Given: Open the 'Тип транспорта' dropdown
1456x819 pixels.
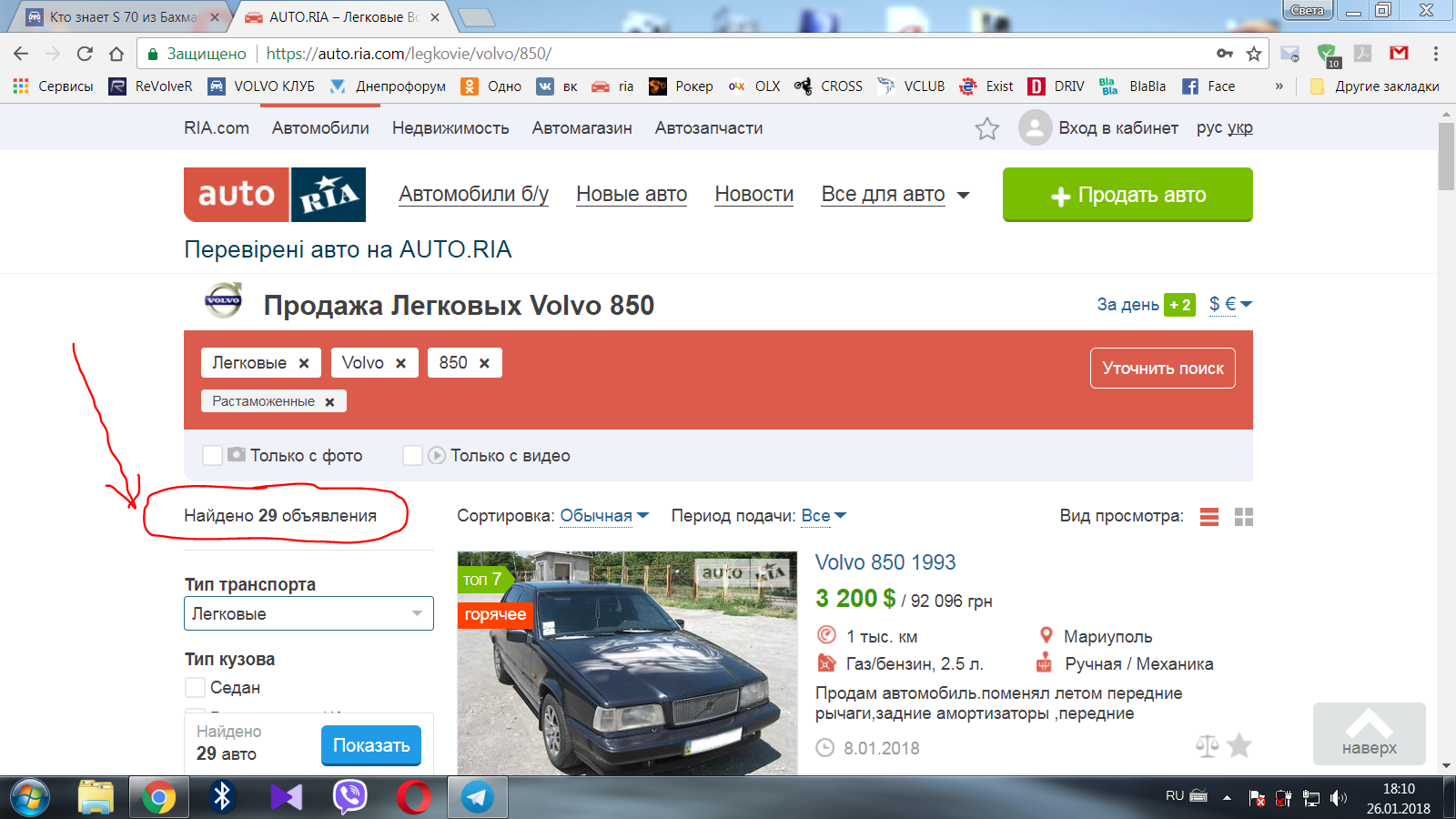Looking at the screenshot, I should [308, 613].
